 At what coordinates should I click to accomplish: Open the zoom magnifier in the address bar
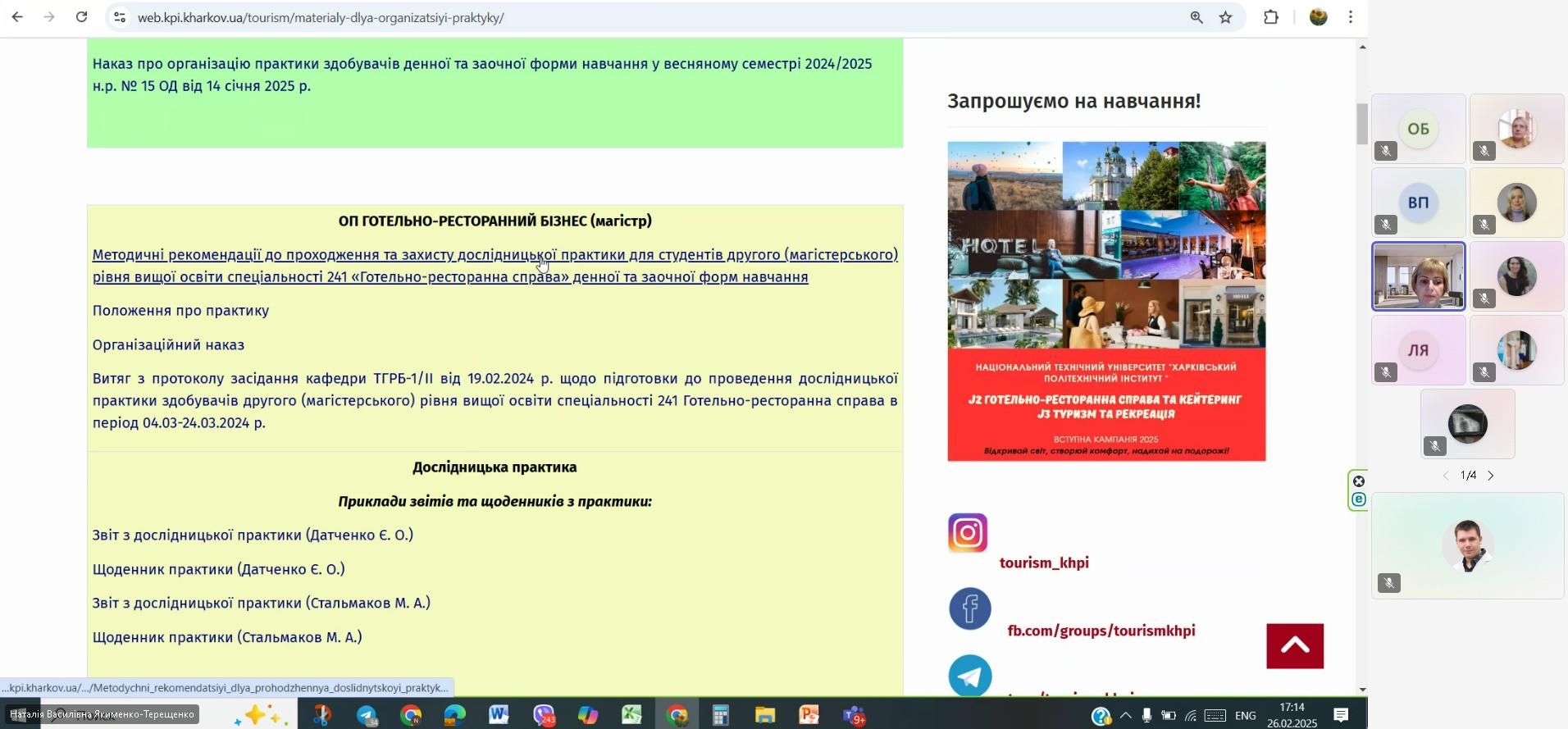[x=1197, y=17]
